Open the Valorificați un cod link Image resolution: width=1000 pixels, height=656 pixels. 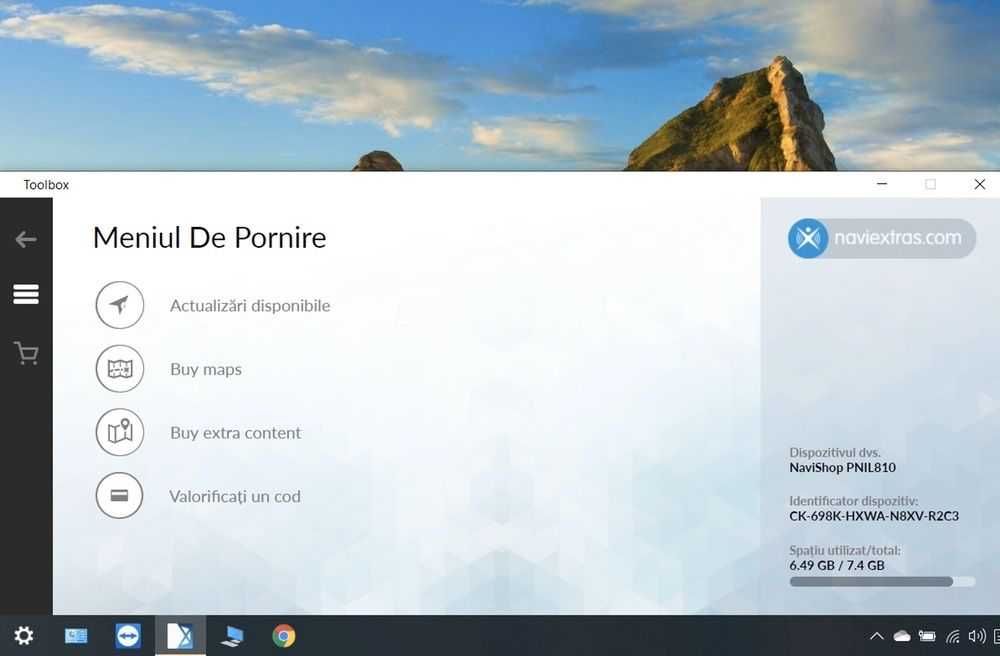click(235, 496)
